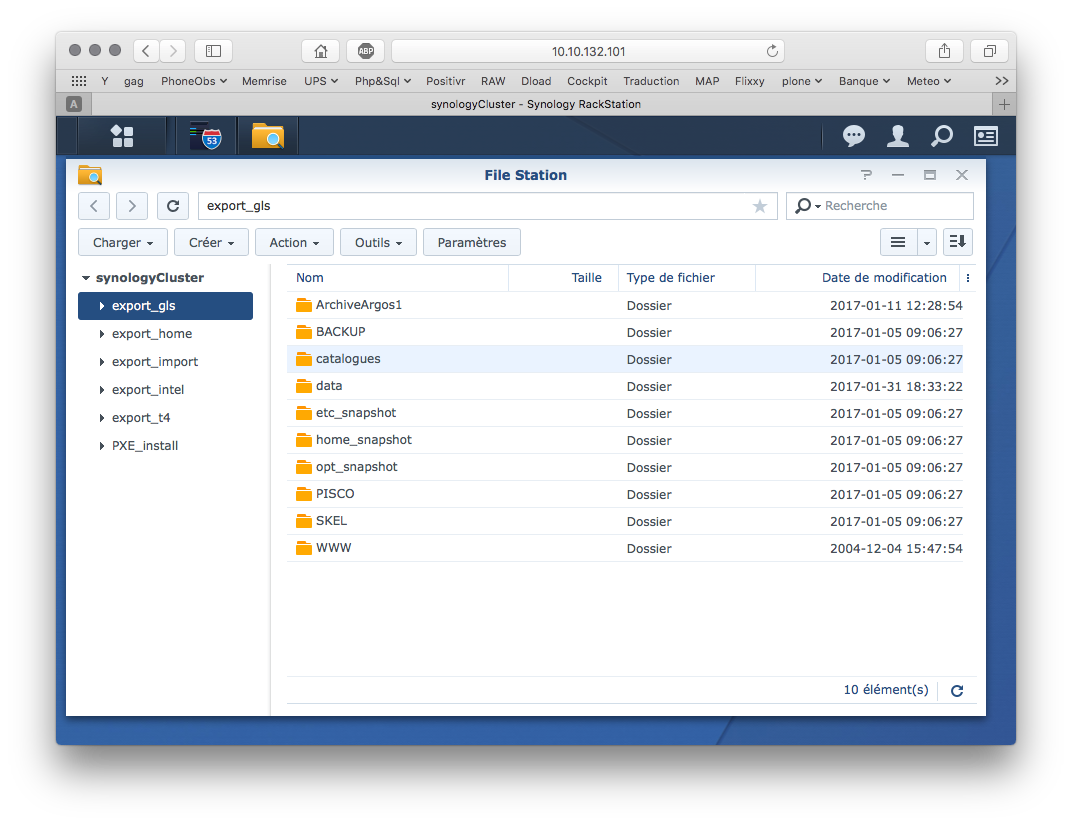1072x825 pixels.
Task: Add export_gls to favorites with star
Action: [x=760, y=206]
